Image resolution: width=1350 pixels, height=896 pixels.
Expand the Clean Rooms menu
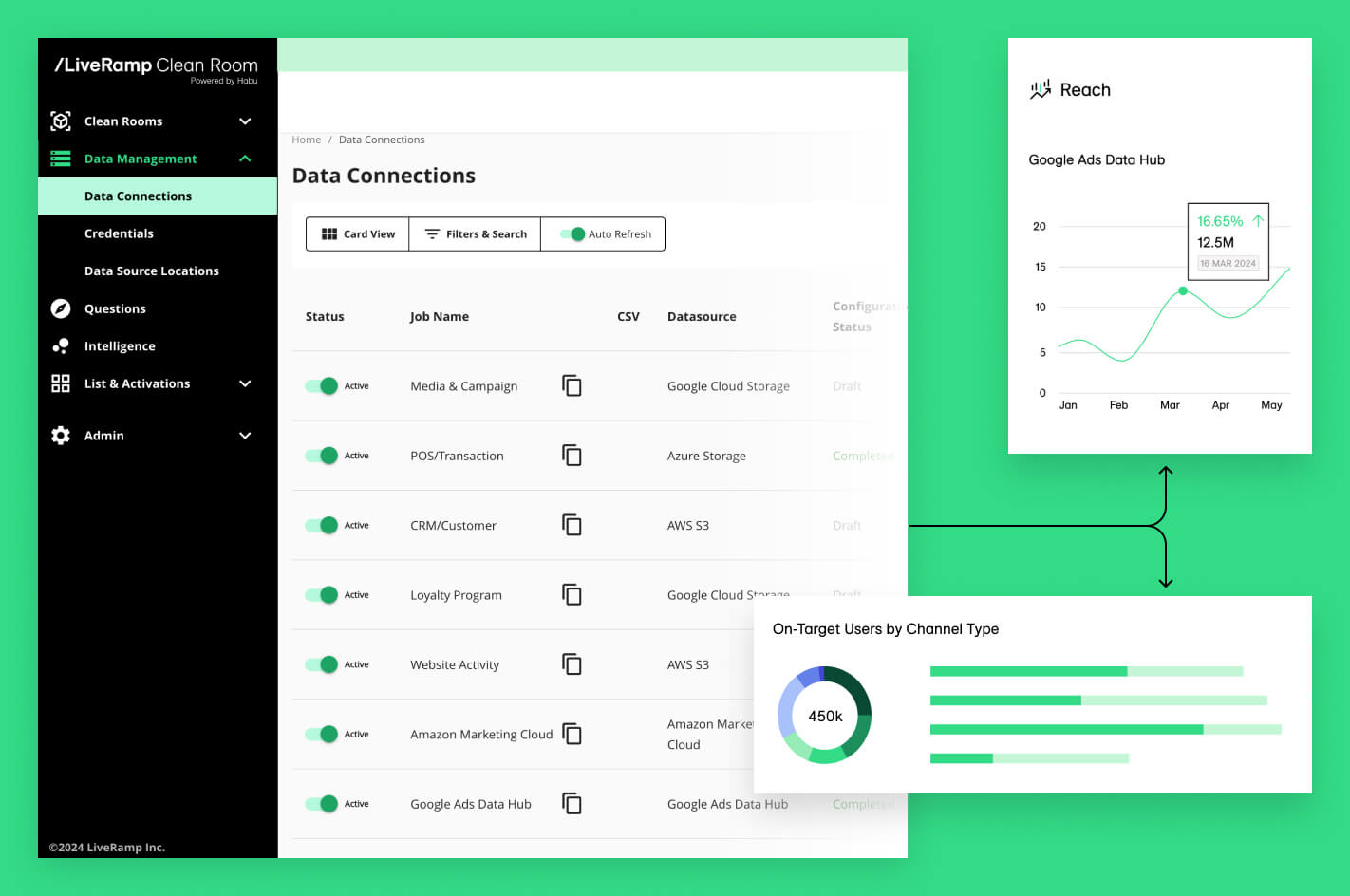pos(245,121)
